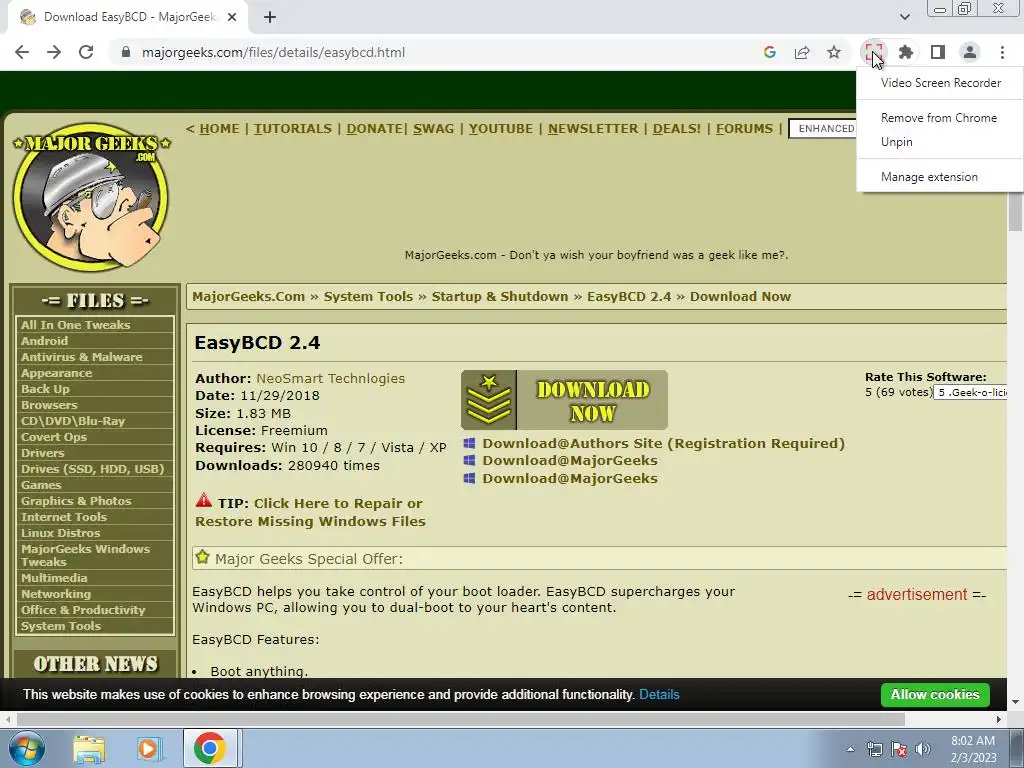This screenshot has width=1024, height=768.
Task: Open the FORUMS navigation link
Action: (x=744, y=129)
